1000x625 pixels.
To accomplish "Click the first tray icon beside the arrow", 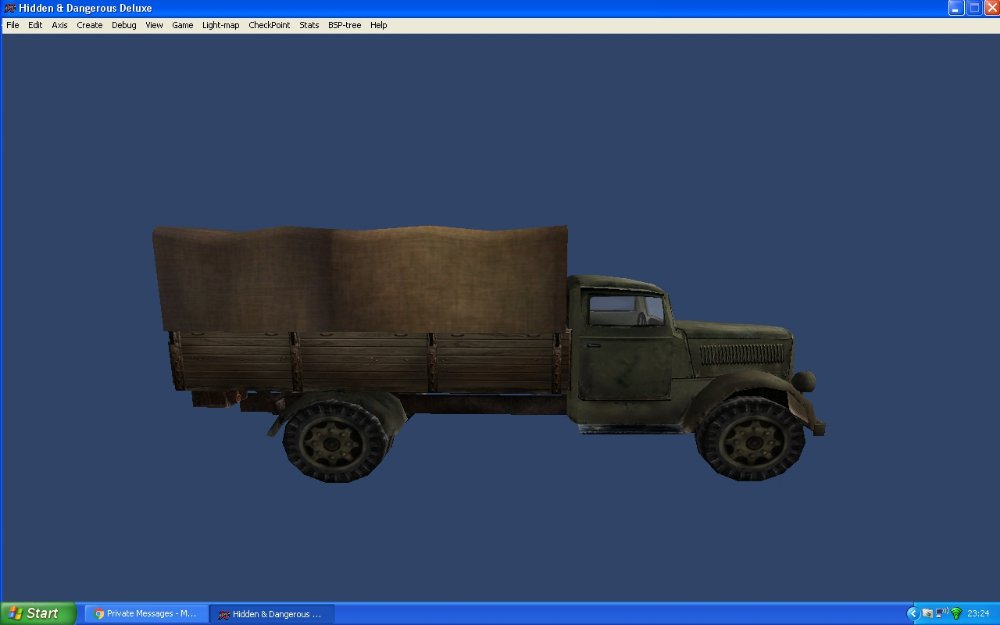I will (x=927, y=614).
